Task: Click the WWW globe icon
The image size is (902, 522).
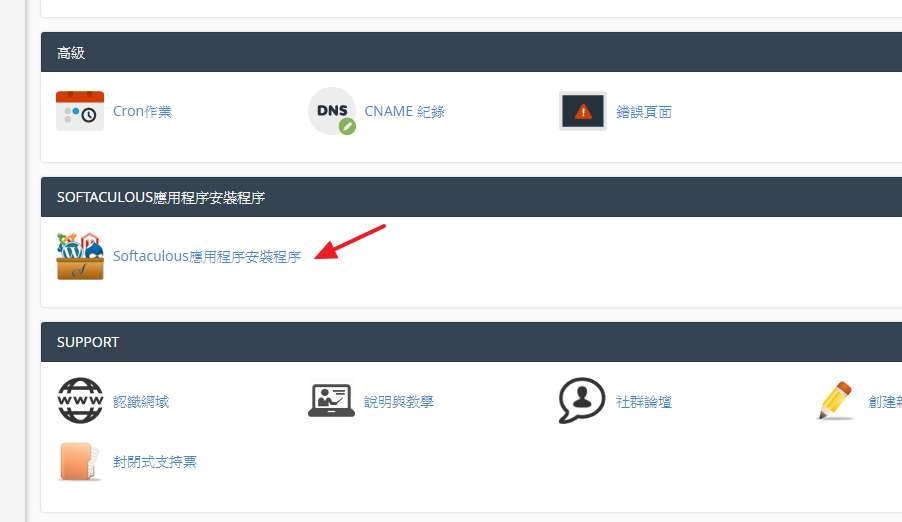Action: pyautogui.click(x=80, y=401)
